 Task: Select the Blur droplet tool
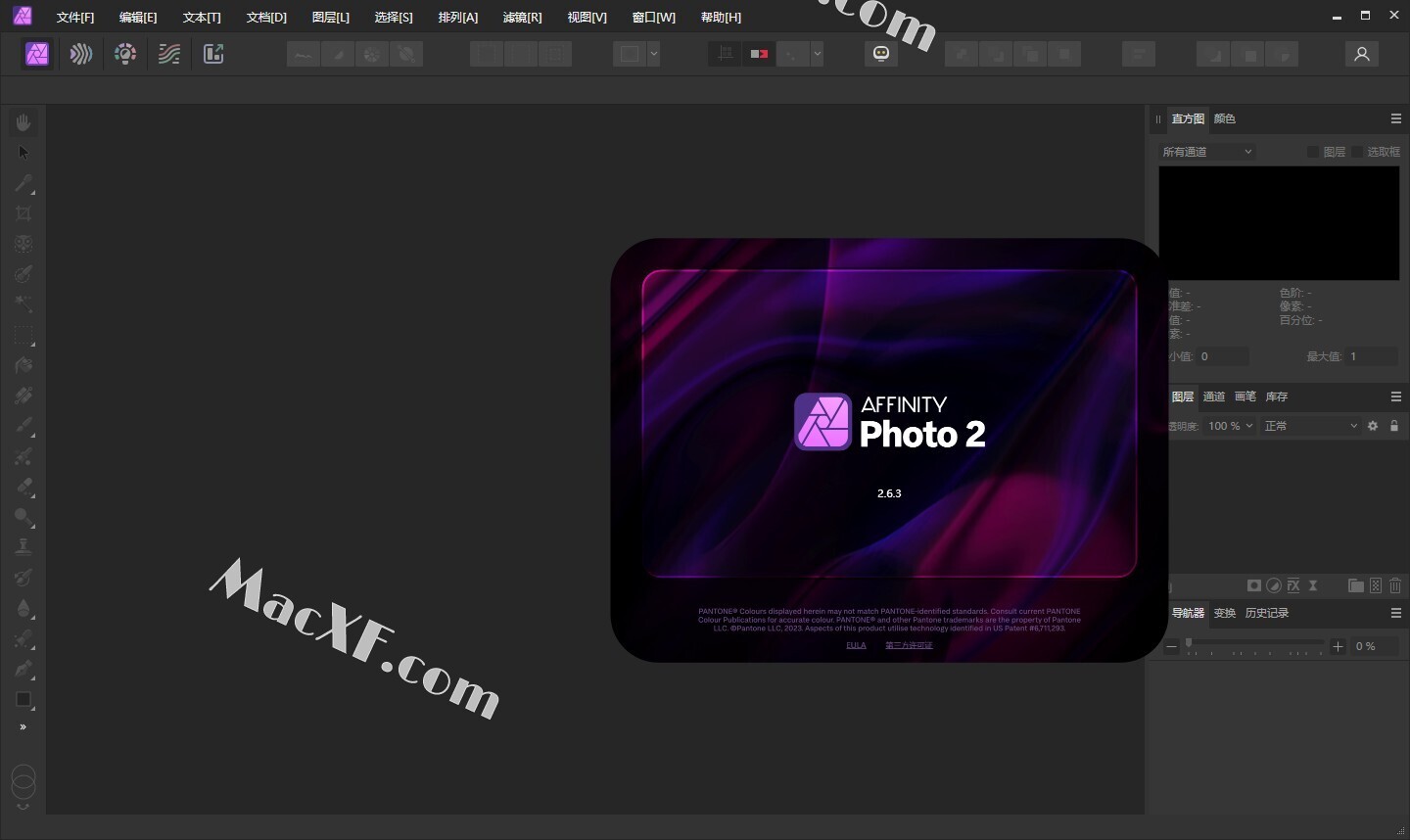(23, 608)
